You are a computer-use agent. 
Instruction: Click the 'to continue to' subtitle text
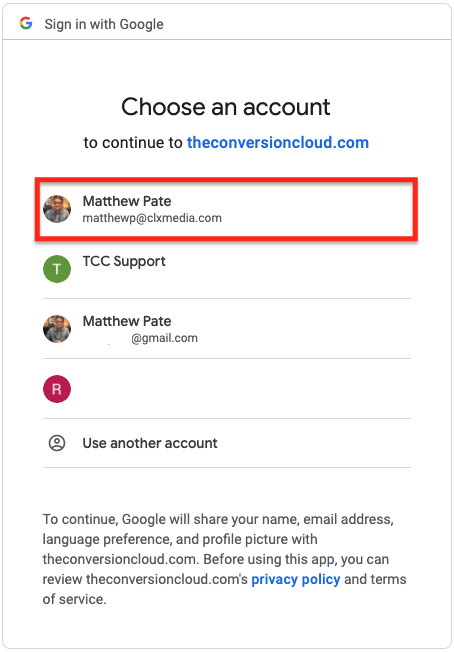(133, 143)
